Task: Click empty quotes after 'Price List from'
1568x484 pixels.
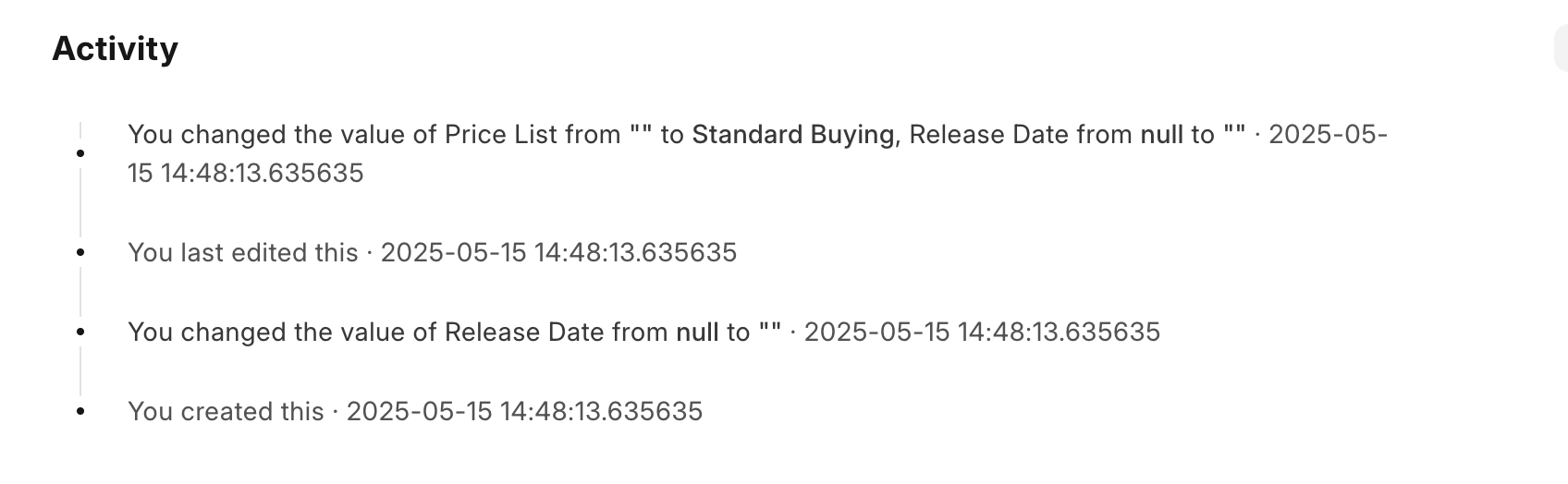Action: coord(640,135)
